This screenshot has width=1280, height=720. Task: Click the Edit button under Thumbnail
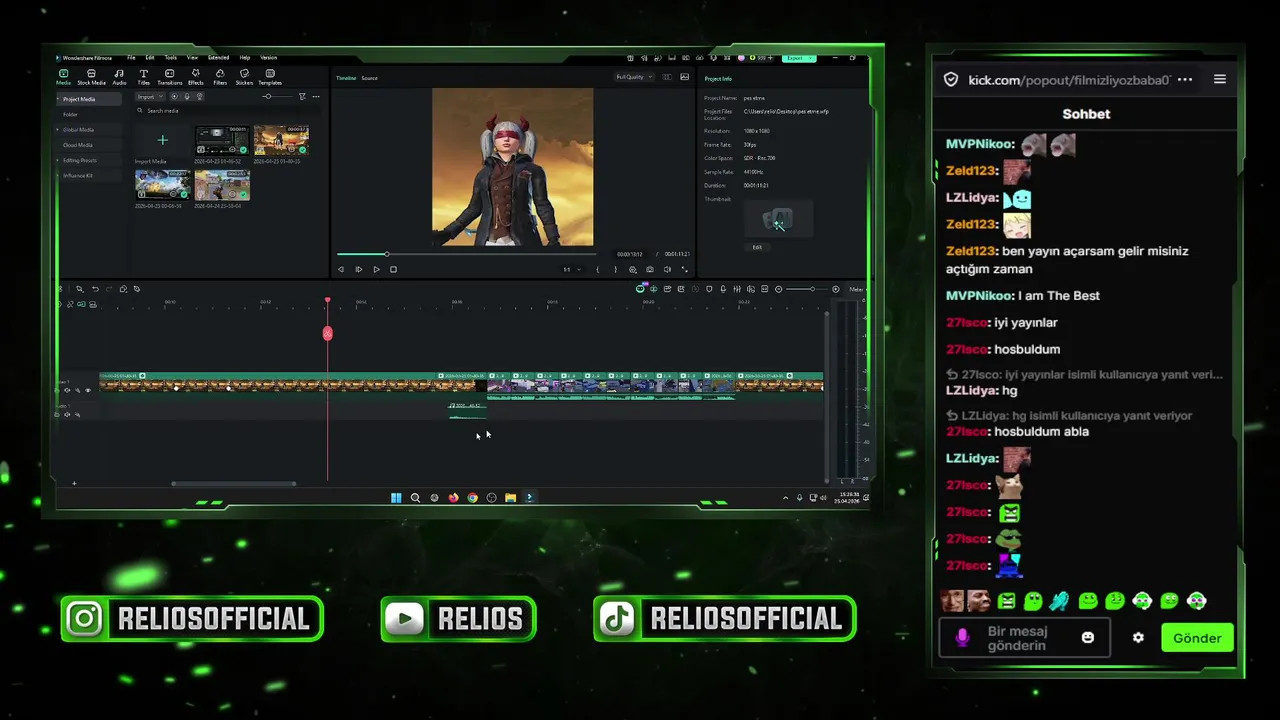(757, 247)
